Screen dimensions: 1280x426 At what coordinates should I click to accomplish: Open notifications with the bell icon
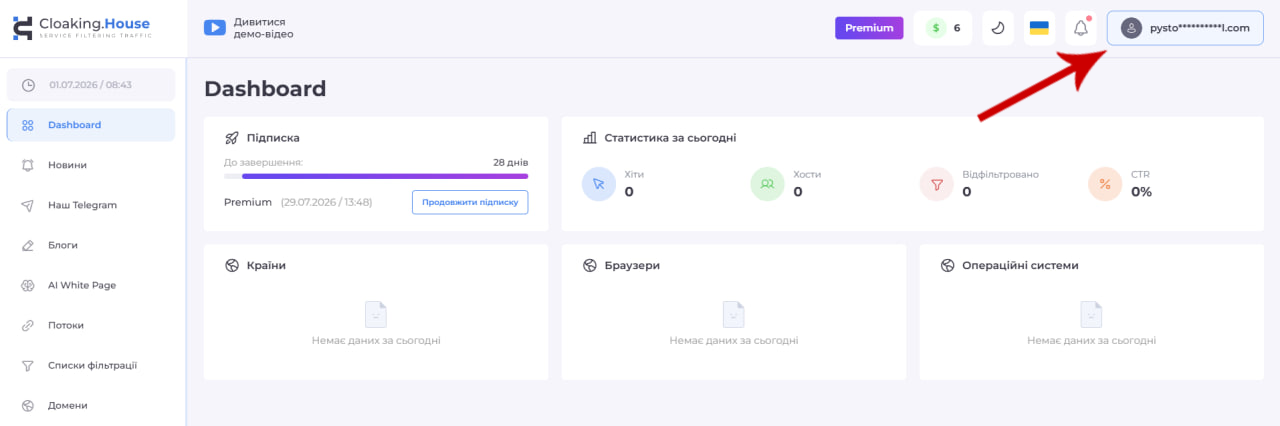[1080, 28]
